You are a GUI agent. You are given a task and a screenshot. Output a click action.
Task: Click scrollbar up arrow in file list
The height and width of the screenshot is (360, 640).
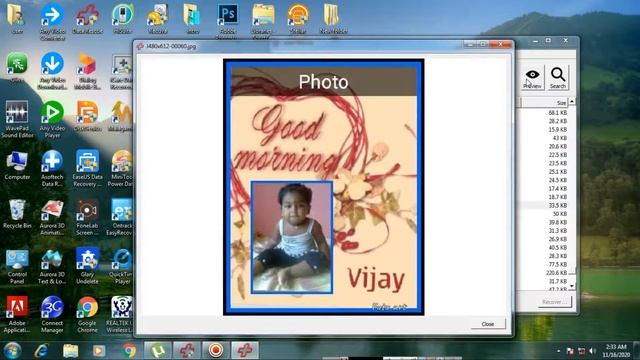[572, 101]
